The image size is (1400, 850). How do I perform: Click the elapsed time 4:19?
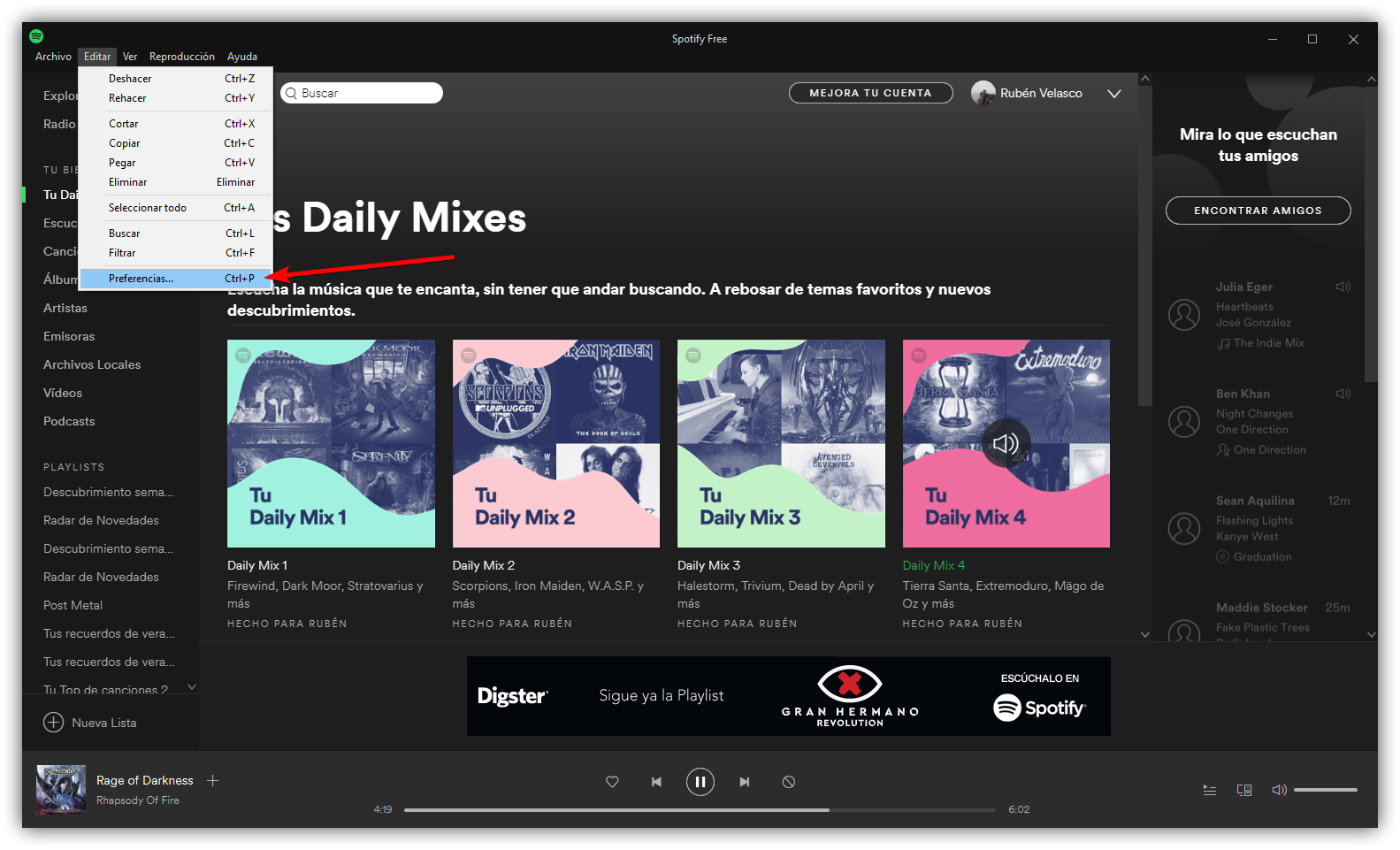(383, 809)
